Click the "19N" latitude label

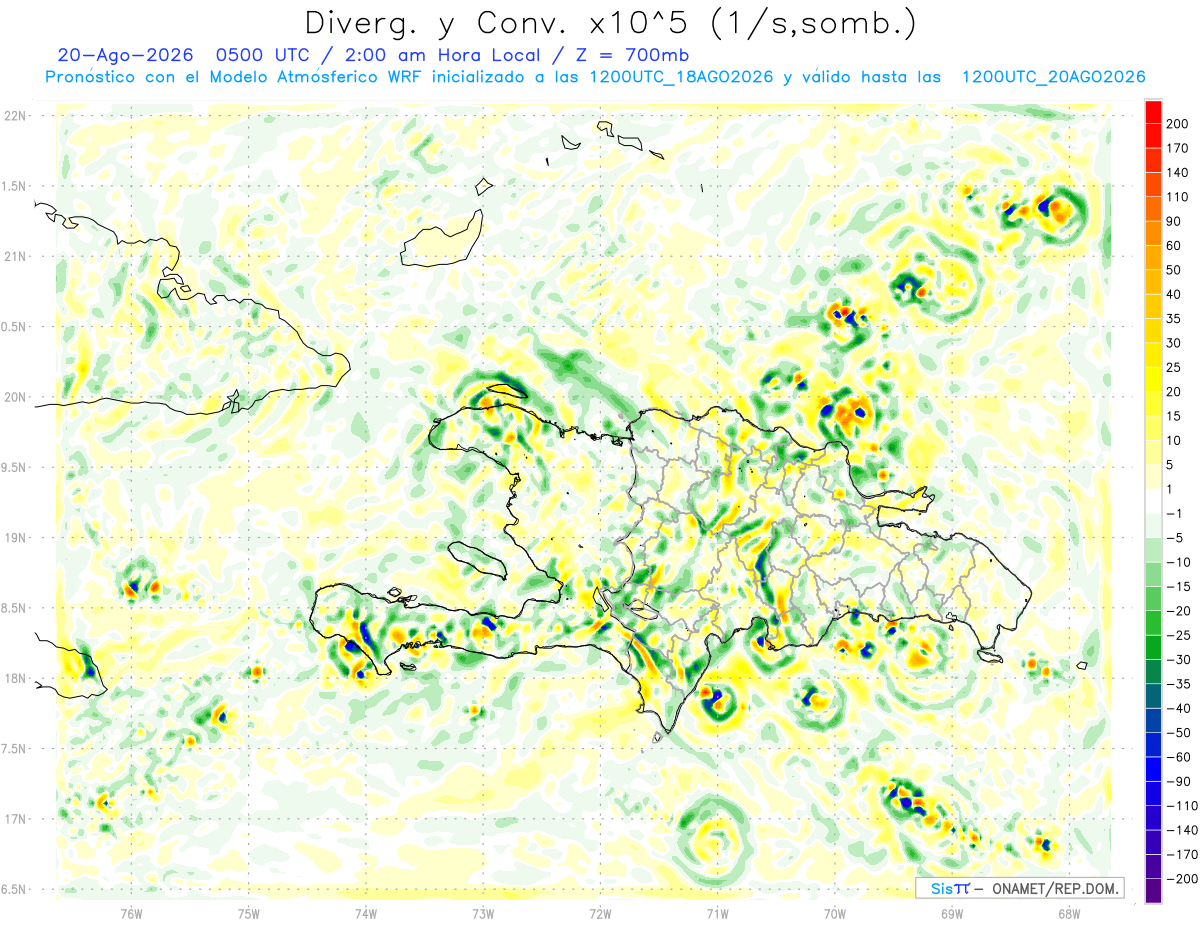[x=16, y=538]
